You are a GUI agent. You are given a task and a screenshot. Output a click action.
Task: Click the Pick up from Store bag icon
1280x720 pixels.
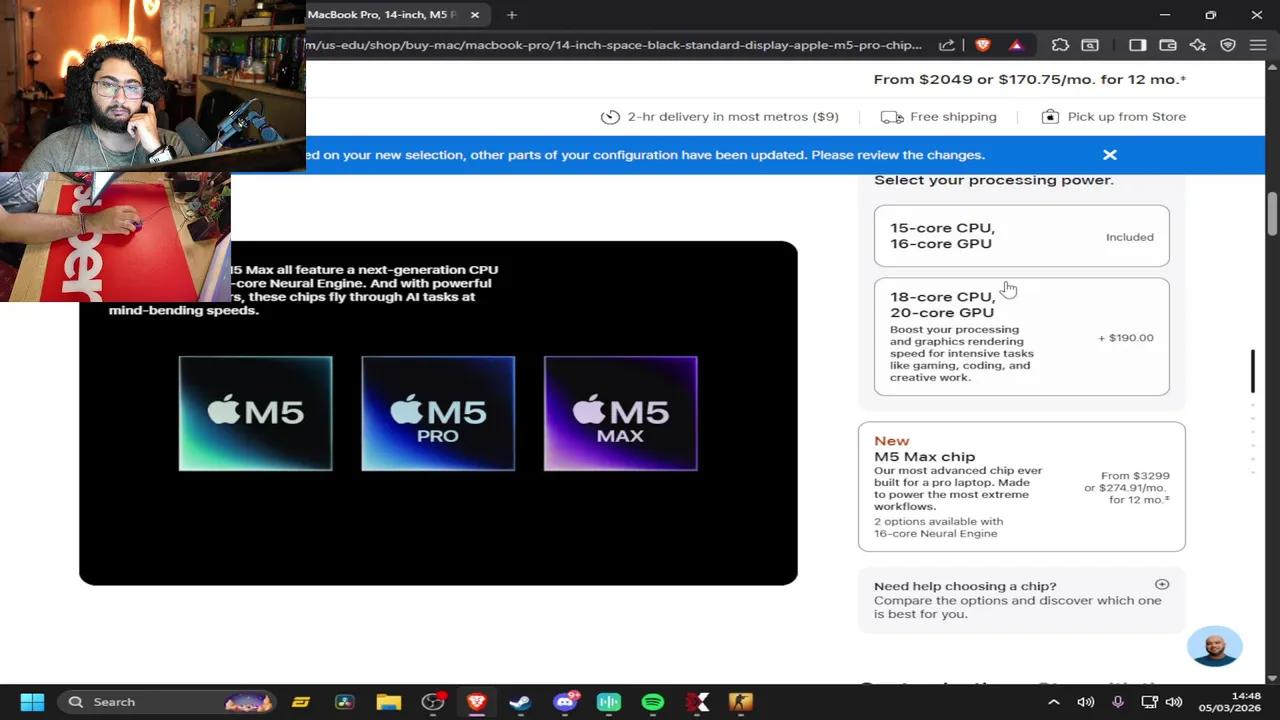click(1050, 117)
